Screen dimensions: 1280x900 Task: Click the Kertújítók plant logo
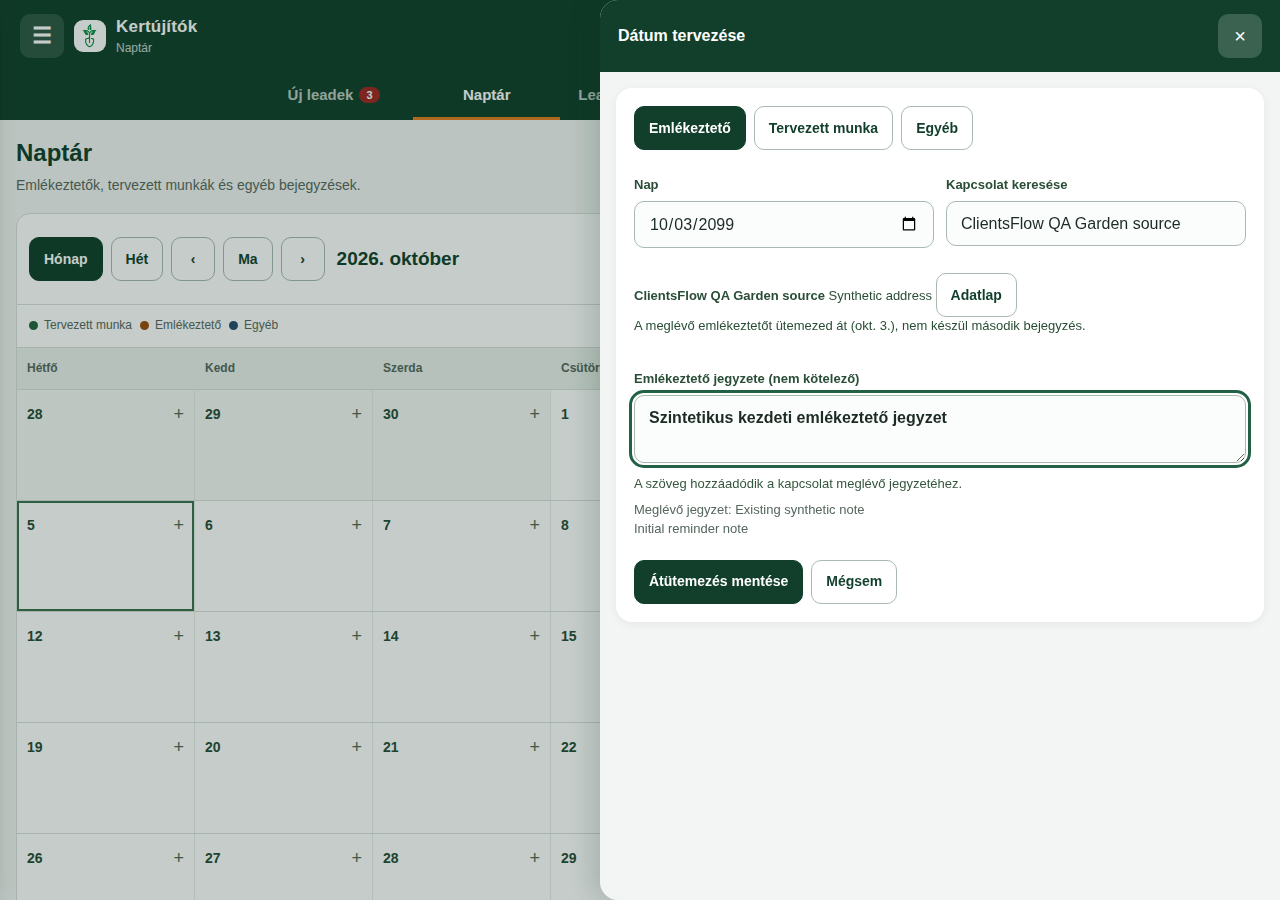pyautogui.click(x=90, y=36)
